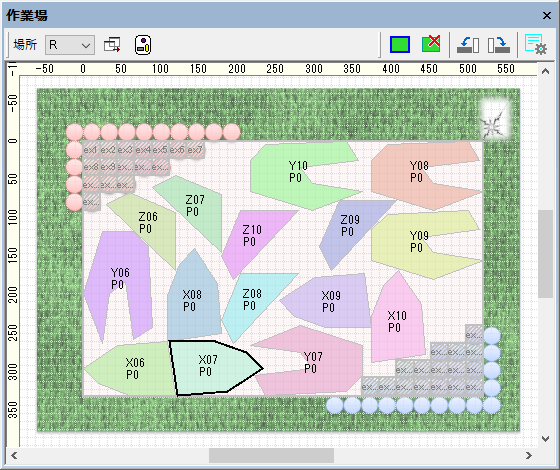Click the green rectangle add-area icon
This screenshot has height=470, width=560.
400,45
